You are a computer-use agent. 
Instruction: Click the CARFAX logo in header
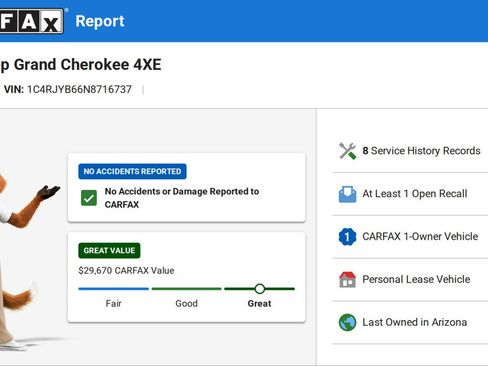32,21
